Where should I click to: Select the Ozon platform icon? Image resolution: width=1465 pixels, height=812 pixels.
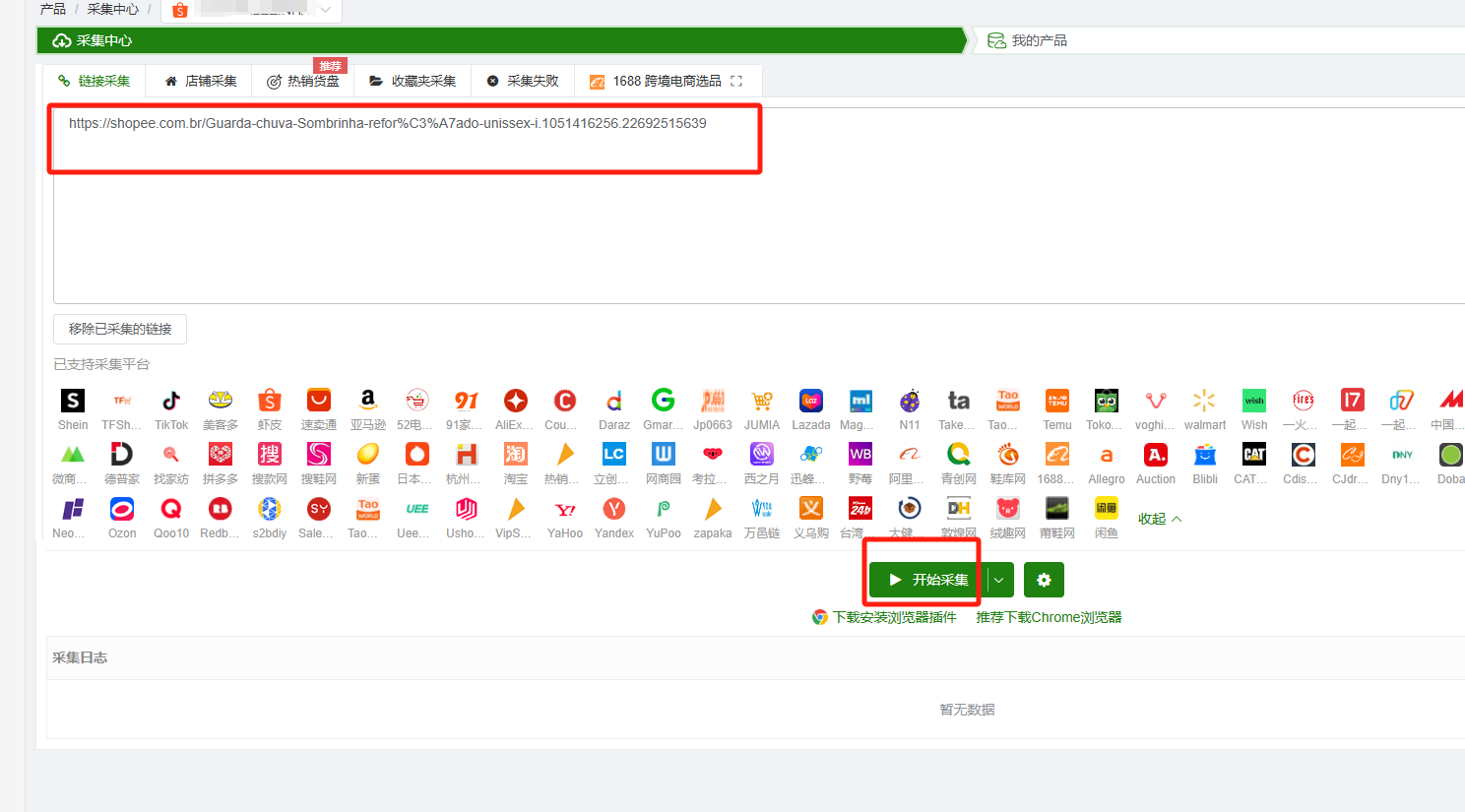tap(122, 510)
